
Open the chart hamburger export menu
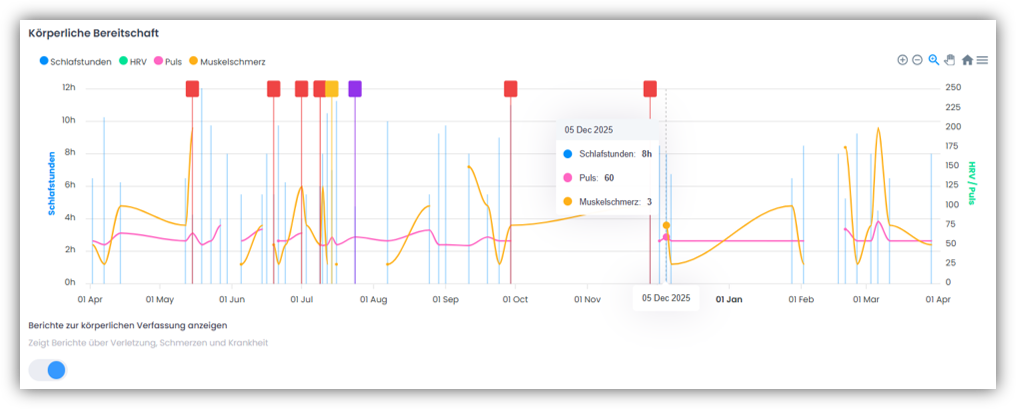(983, 60)
